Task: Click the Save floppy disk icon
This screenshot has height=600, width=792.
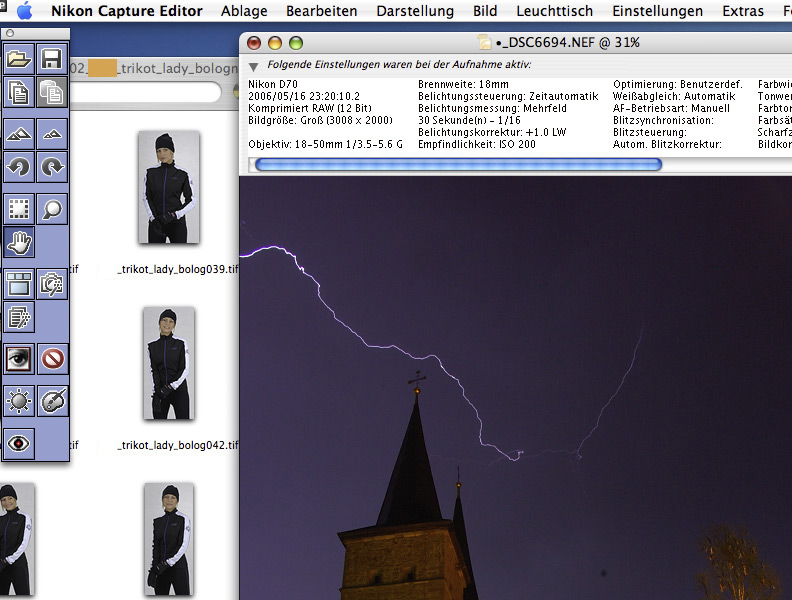Action: (52, 59)
